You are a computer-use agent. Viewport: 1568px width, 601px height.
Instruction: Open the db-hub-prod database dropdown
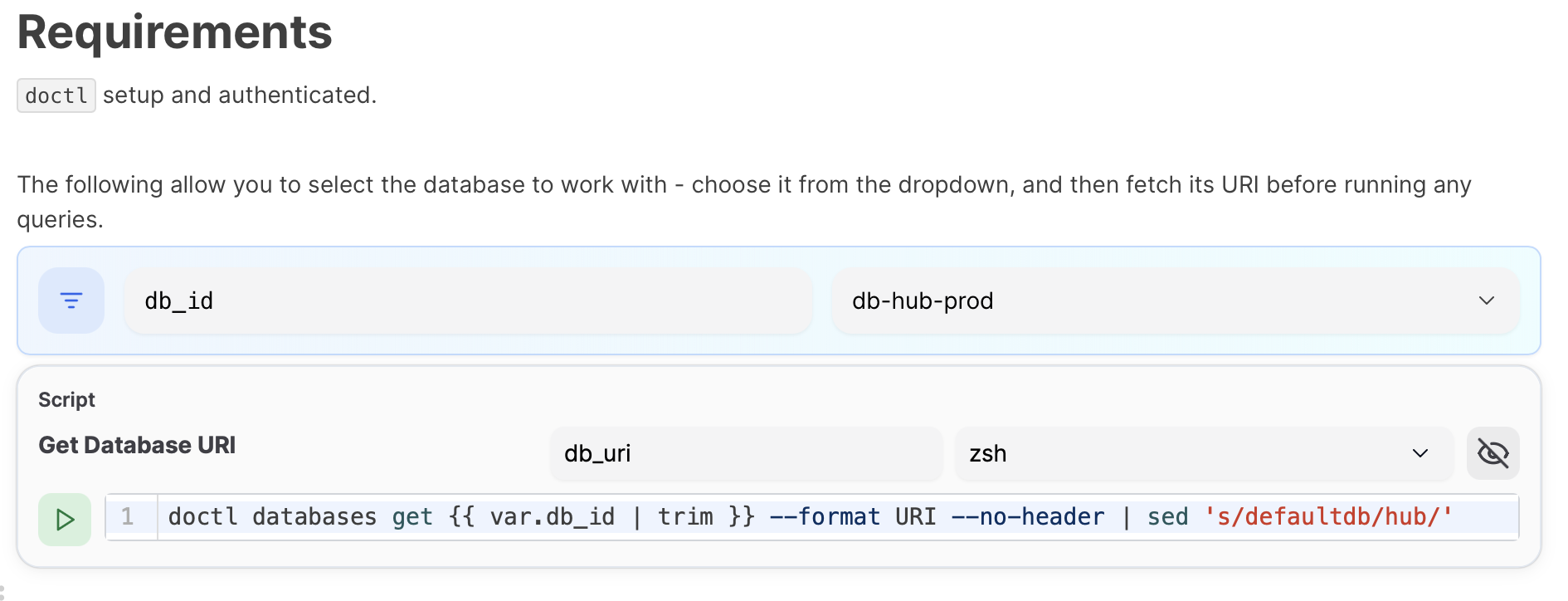click(1175, 300)
